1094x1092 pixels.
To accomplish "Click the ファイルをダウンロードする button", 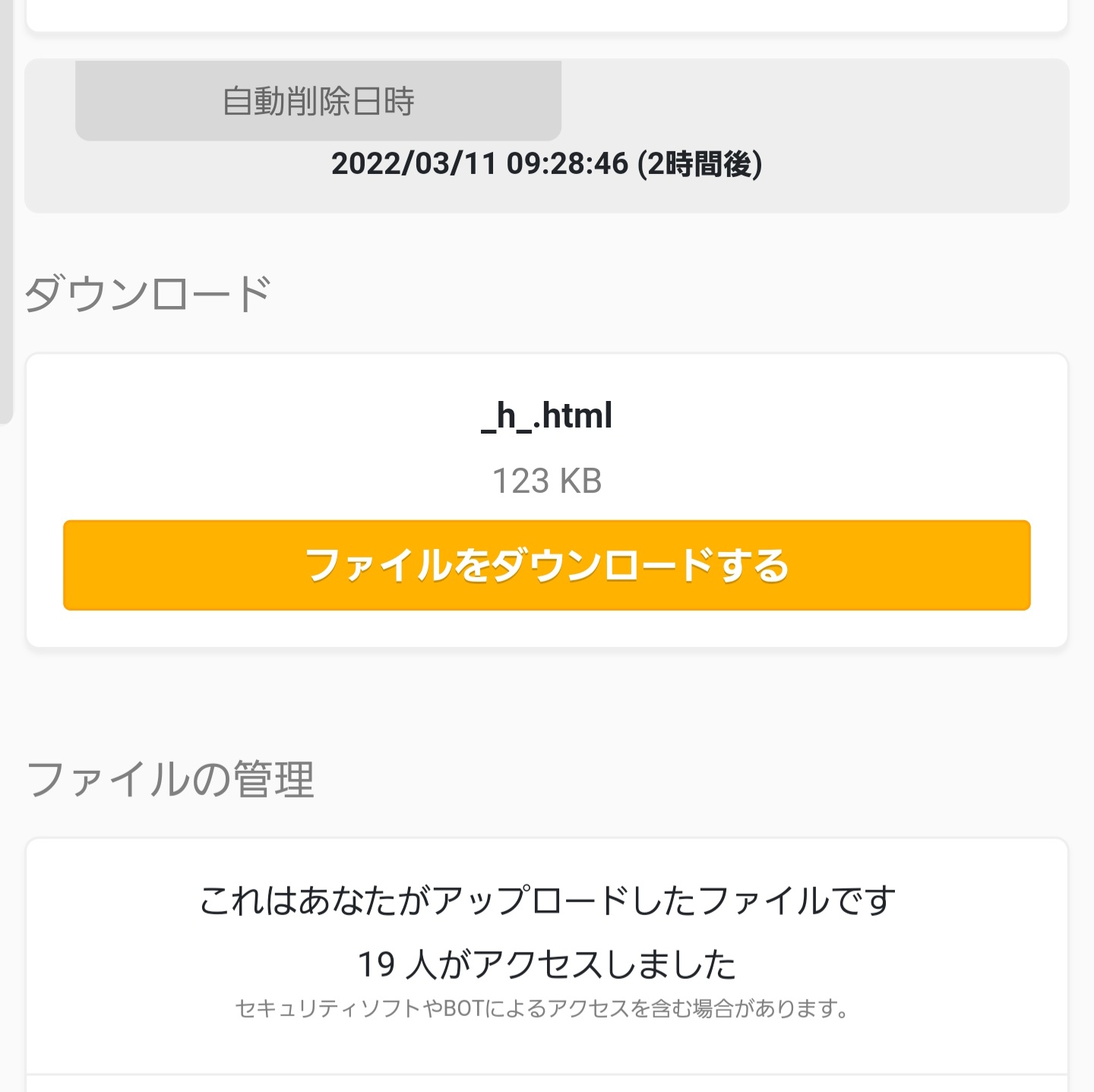I will click(547, 565).
